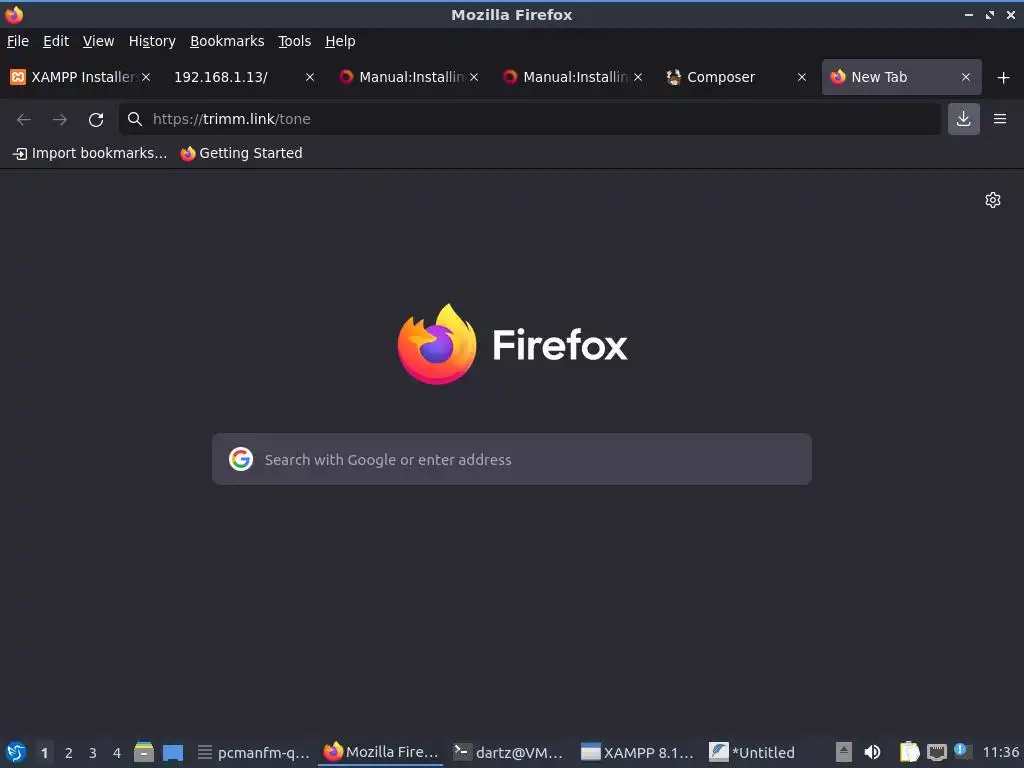Open the LXQt start menu icon
Screen dimensions: 1024x768
pos(16,752)
